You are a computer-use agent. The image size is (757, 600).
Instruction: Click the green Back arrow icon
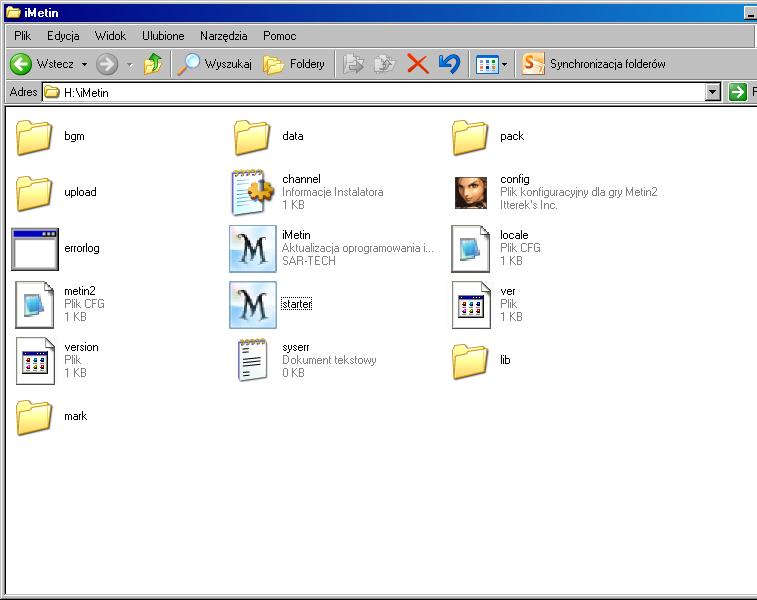[20, 64]
